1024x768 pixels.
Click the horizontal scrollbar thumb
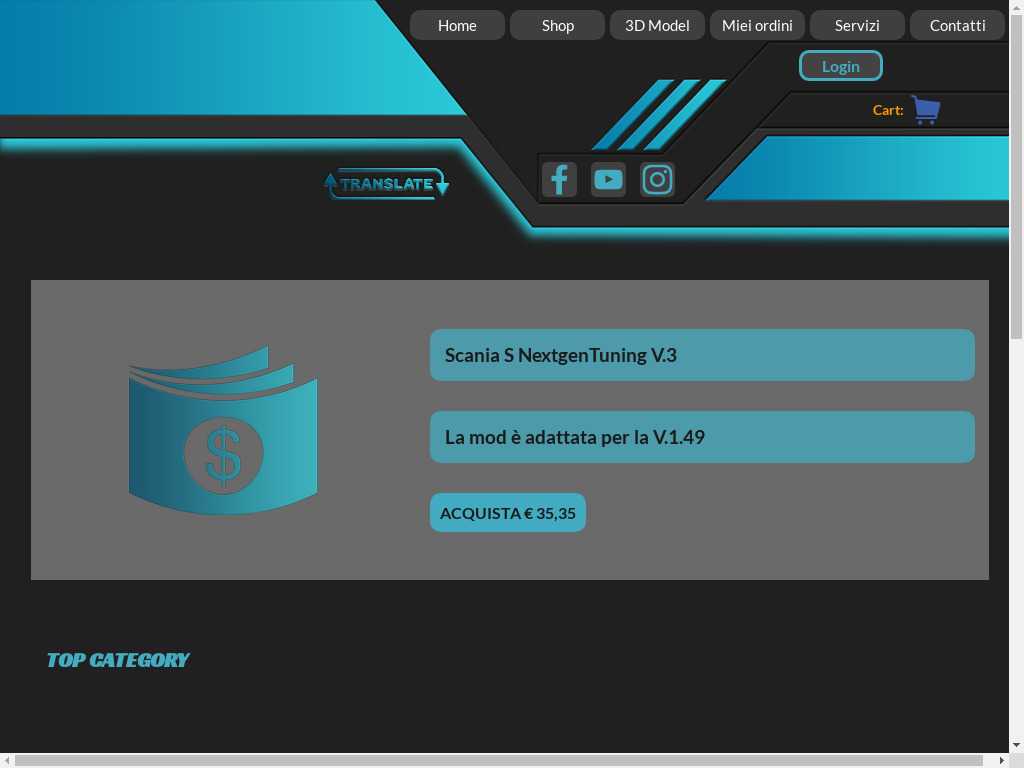click(499, 761)
